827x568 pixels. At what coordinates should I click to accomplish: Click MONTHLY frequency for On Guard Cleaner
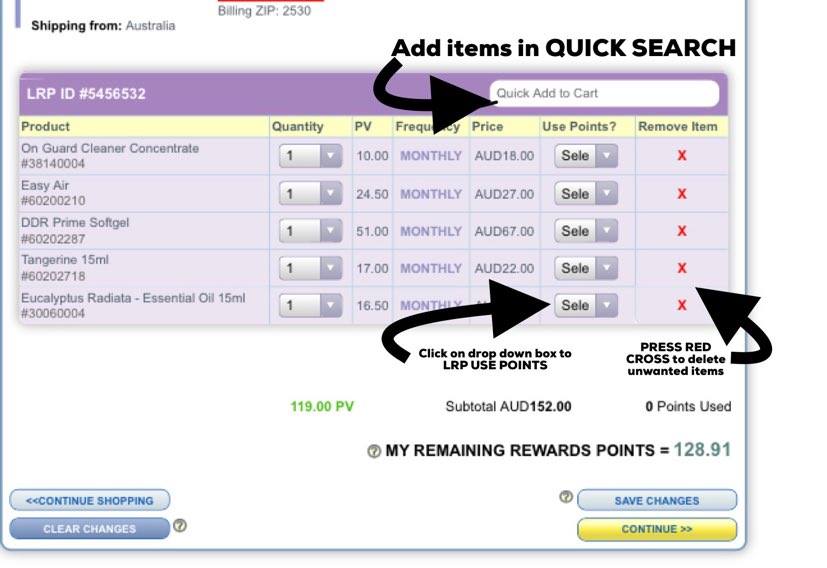431,156
